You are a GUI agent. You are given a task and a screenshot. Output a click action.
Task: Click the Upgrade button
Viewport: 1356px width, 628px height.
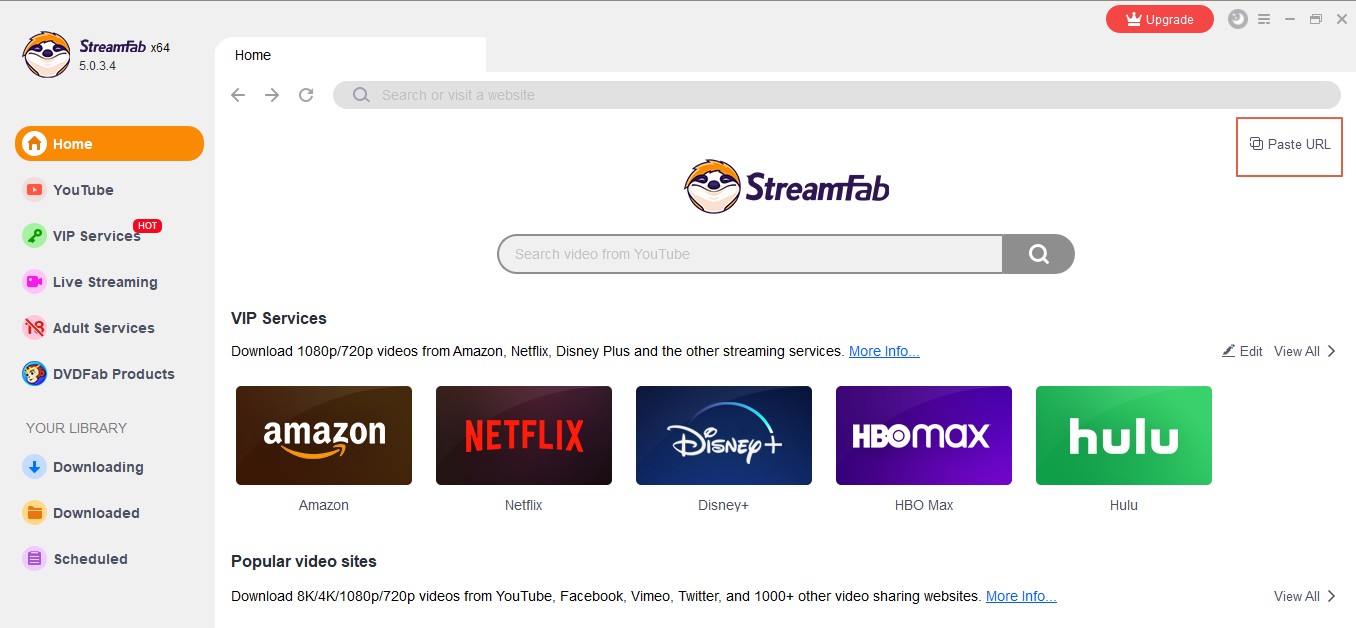coord(1160,19)
